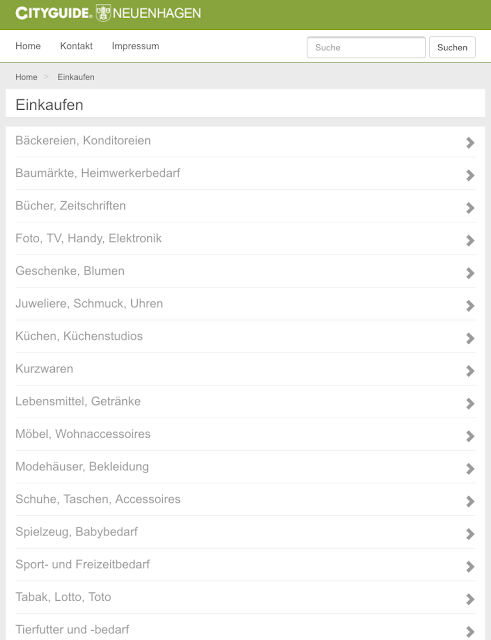Viewport: 491px width, 640px height.
Task: Go to Home in the top navigation
Action: pyautogui.click(x=28, y=46)
